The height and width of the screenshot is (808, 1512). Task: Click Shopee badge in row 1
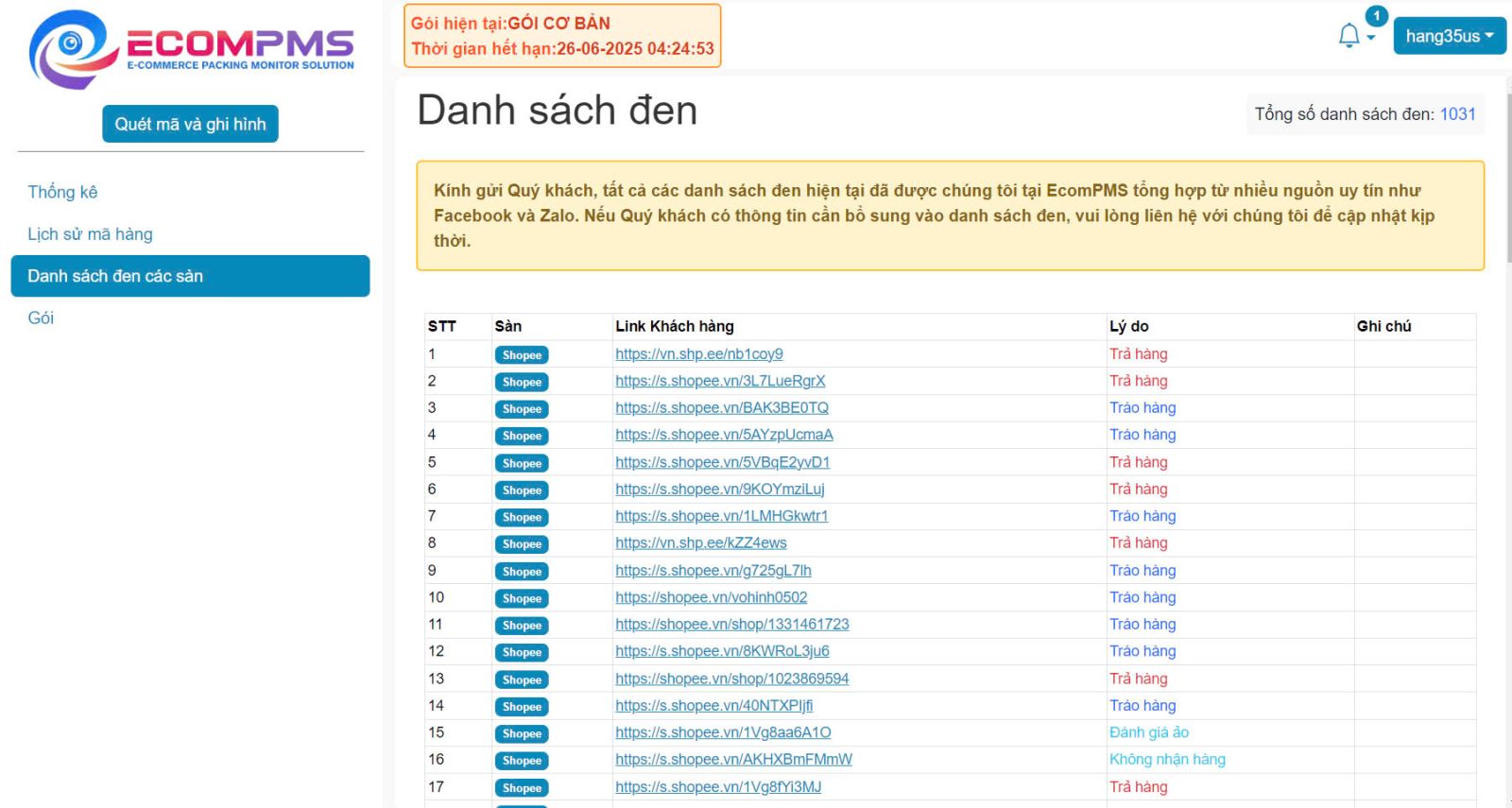point(522,355)
